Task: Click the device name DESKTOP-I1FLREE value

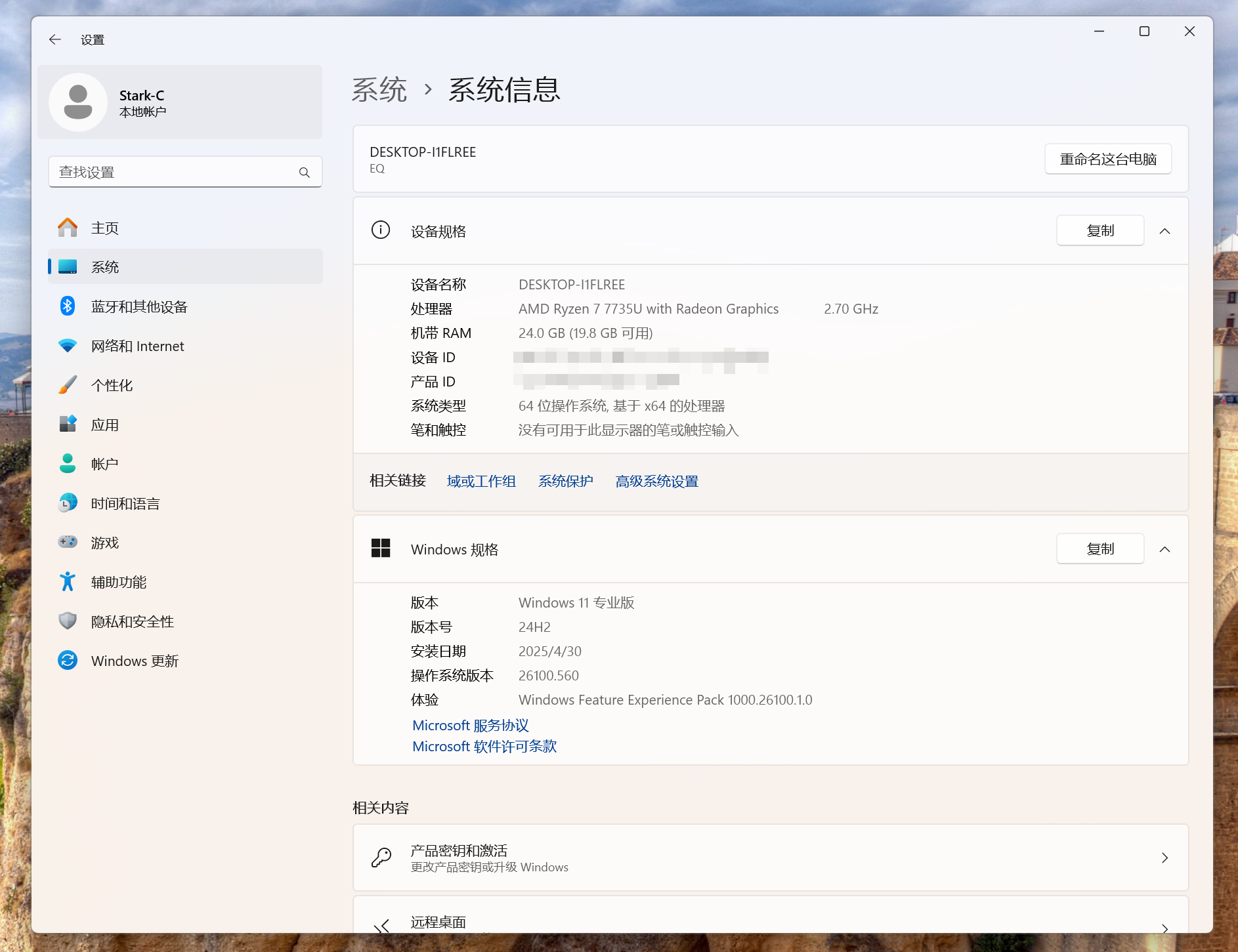Action: coord(572,284)
